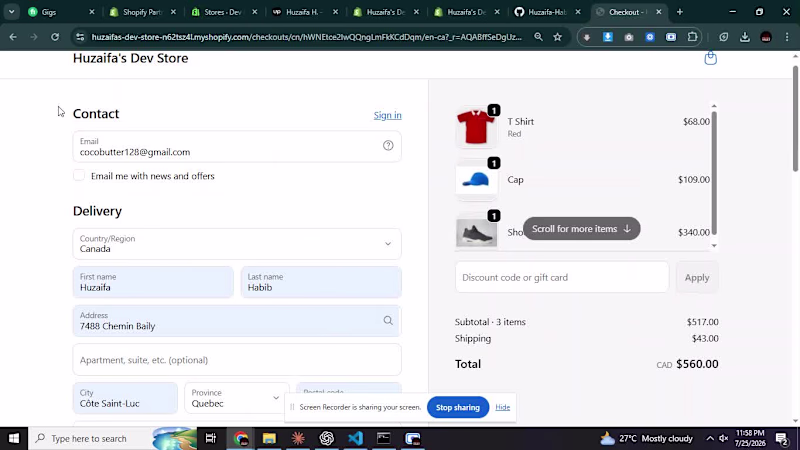Screen dimensions: 800x450
Task: Toggle the volume mute icon in system tray
Action: coord(723,438)
